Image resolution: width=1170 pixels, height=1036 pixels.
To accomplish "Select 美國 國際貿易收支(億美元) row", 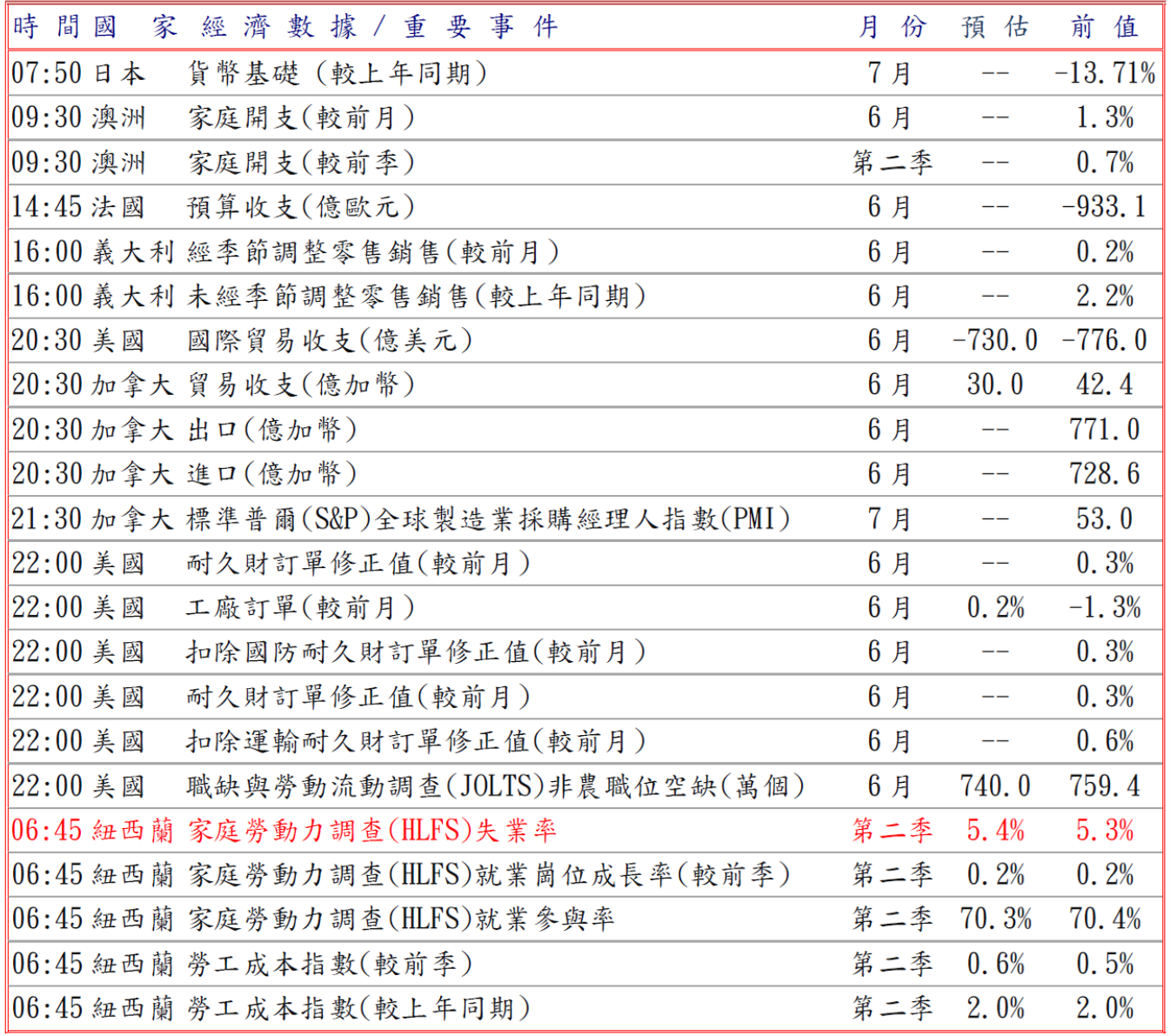I will point(585,340).
